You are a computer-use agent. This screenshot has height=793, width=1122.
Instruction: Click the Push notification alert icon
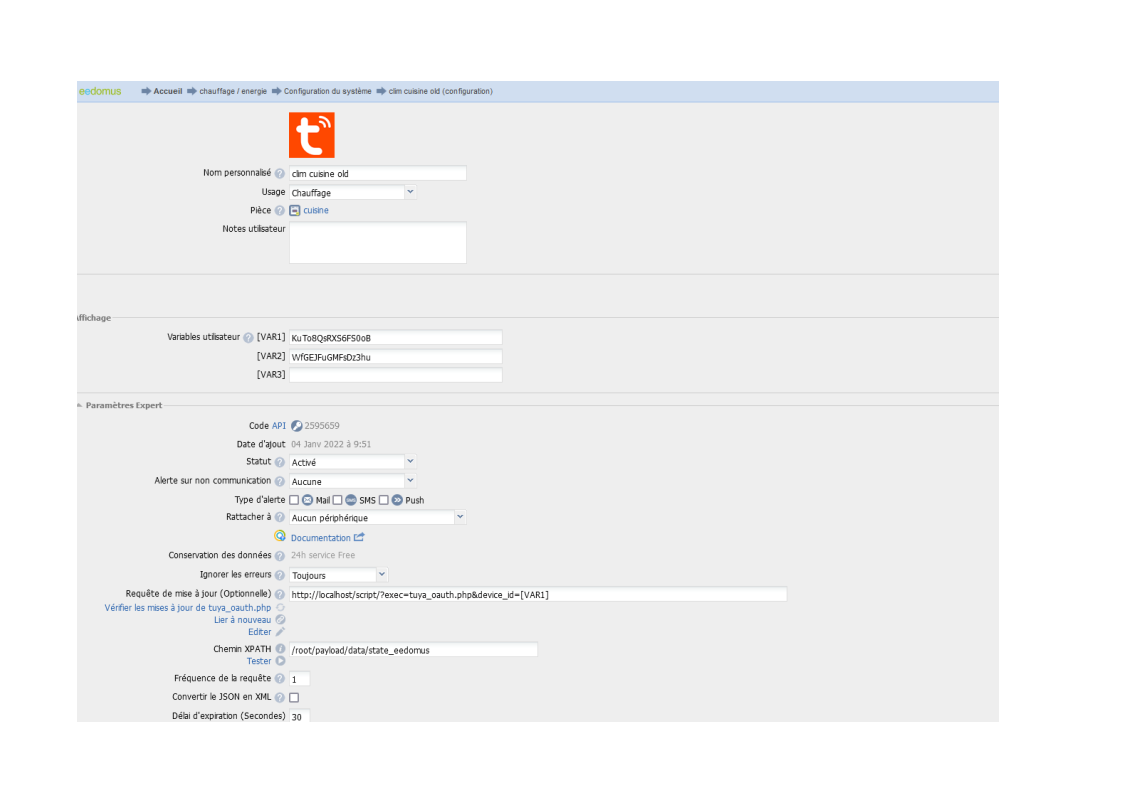coord(397,500)
